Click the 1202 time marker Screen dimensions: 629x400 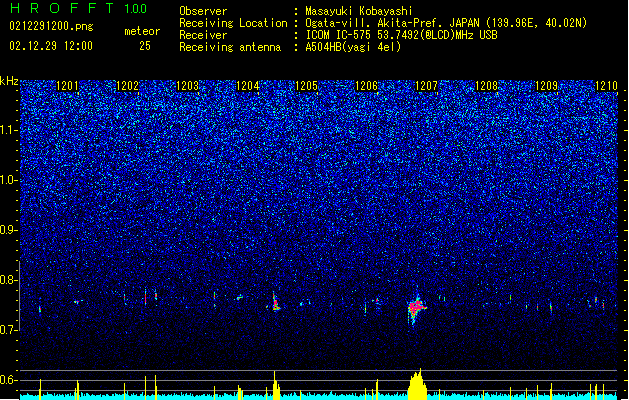[127, 86]
